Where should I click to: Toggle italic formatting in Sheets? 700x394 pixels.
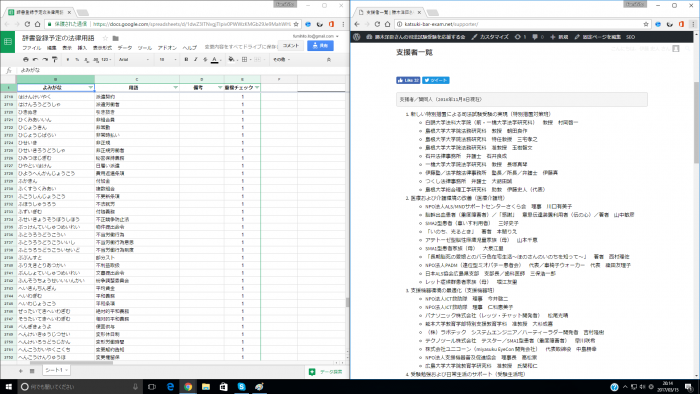(x=196, y=59)
